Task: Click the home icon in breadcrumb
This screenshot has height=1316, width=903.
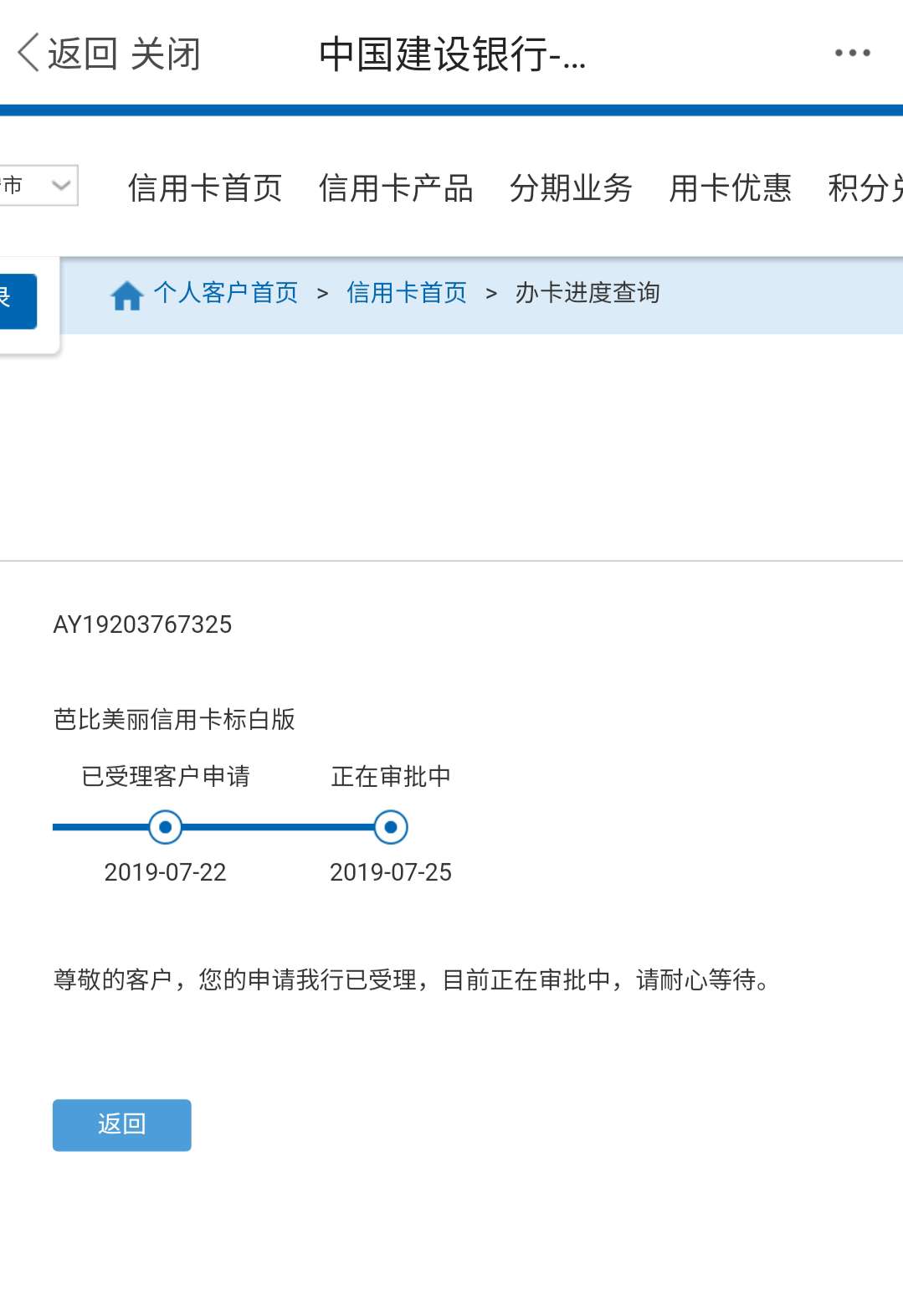Action: (x=127, y=295)
